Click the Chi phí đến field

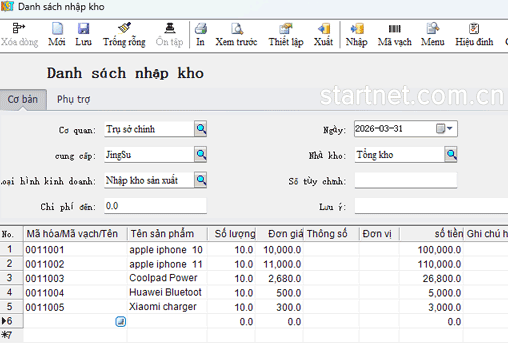(155, 206)
